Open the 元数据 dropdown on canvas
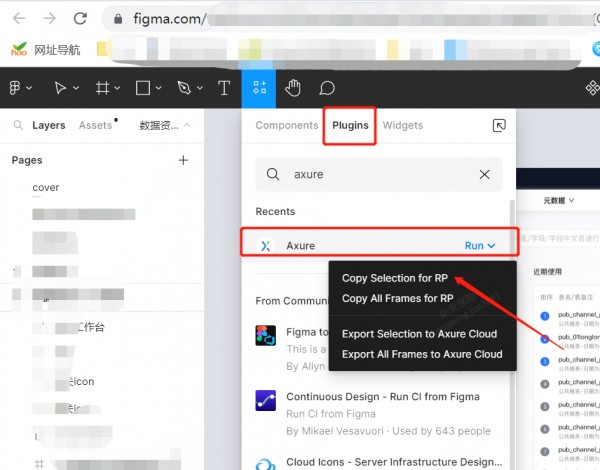Viewport: 600px width, 470px height. point(559,201)
